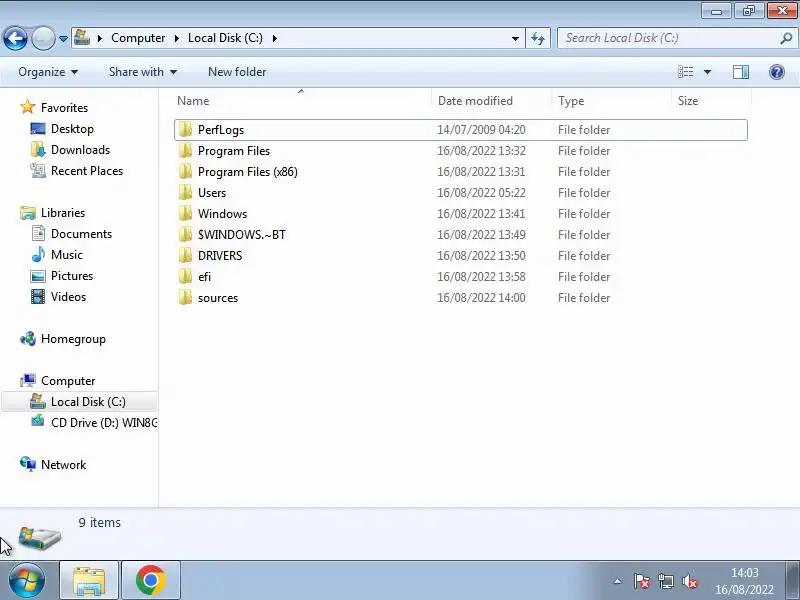Select the efi folder icon

coord(185,277)
